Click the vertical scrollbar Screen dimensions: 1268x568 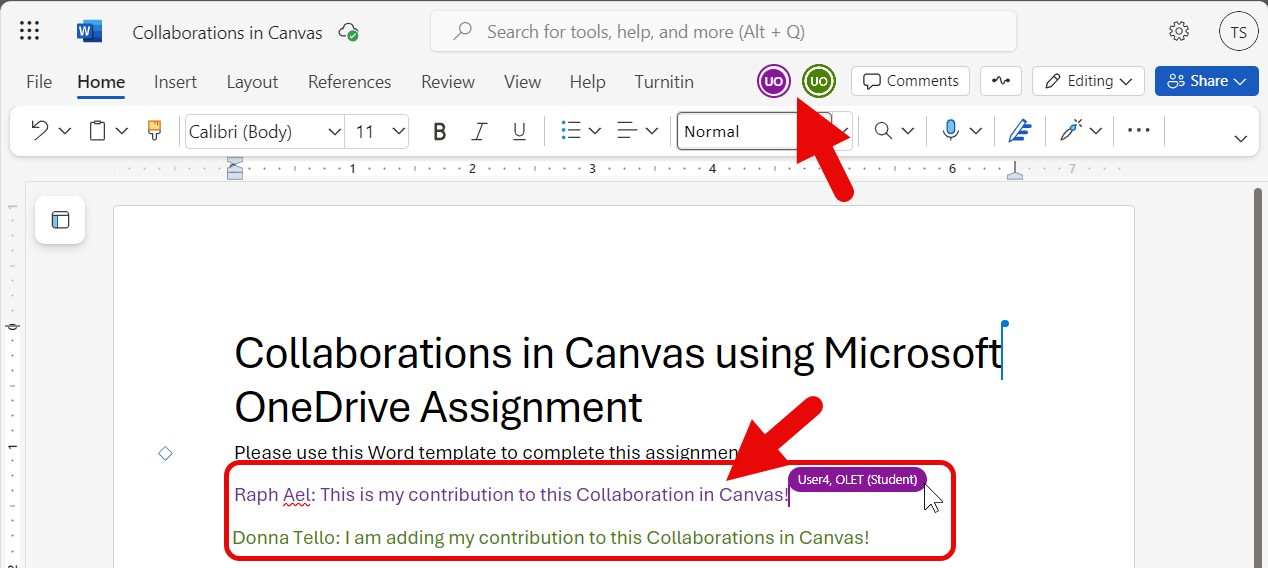(x=1260, y=376)
